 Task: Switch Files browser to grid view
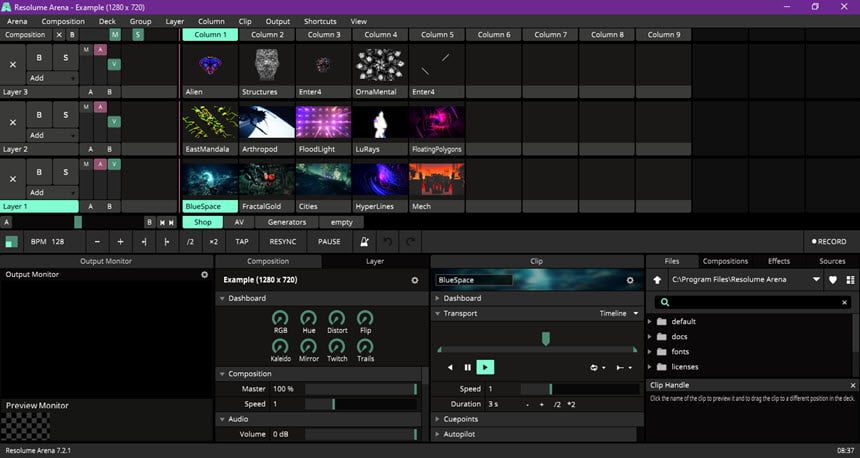click(x=850, y=280)
